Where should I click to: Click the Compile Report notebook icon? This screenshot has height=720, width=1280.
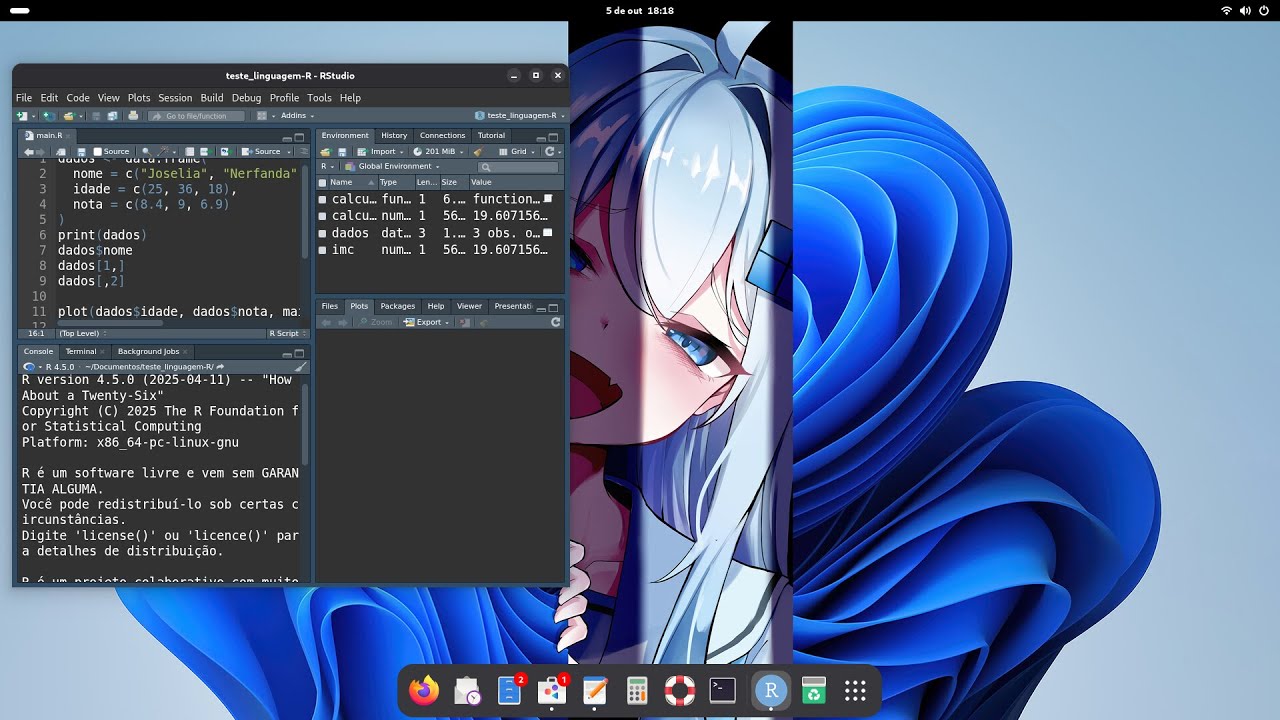(189, 152)
